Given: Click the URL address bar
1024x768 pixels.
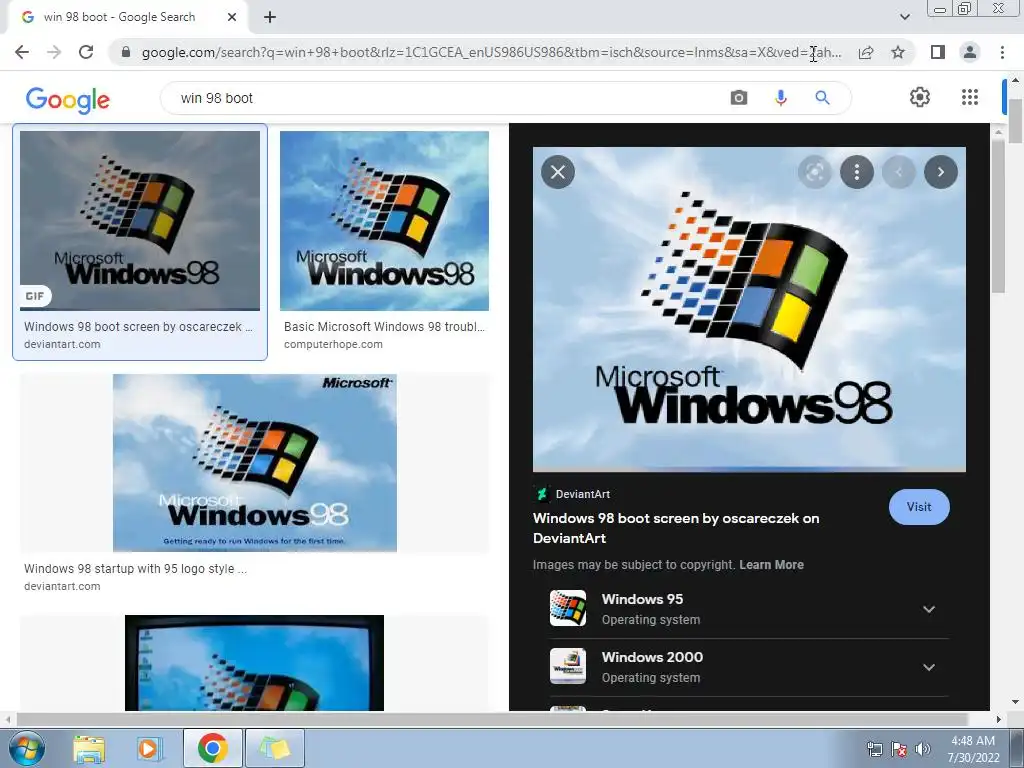Looking at the screenshot, I should tap(490, 52).
